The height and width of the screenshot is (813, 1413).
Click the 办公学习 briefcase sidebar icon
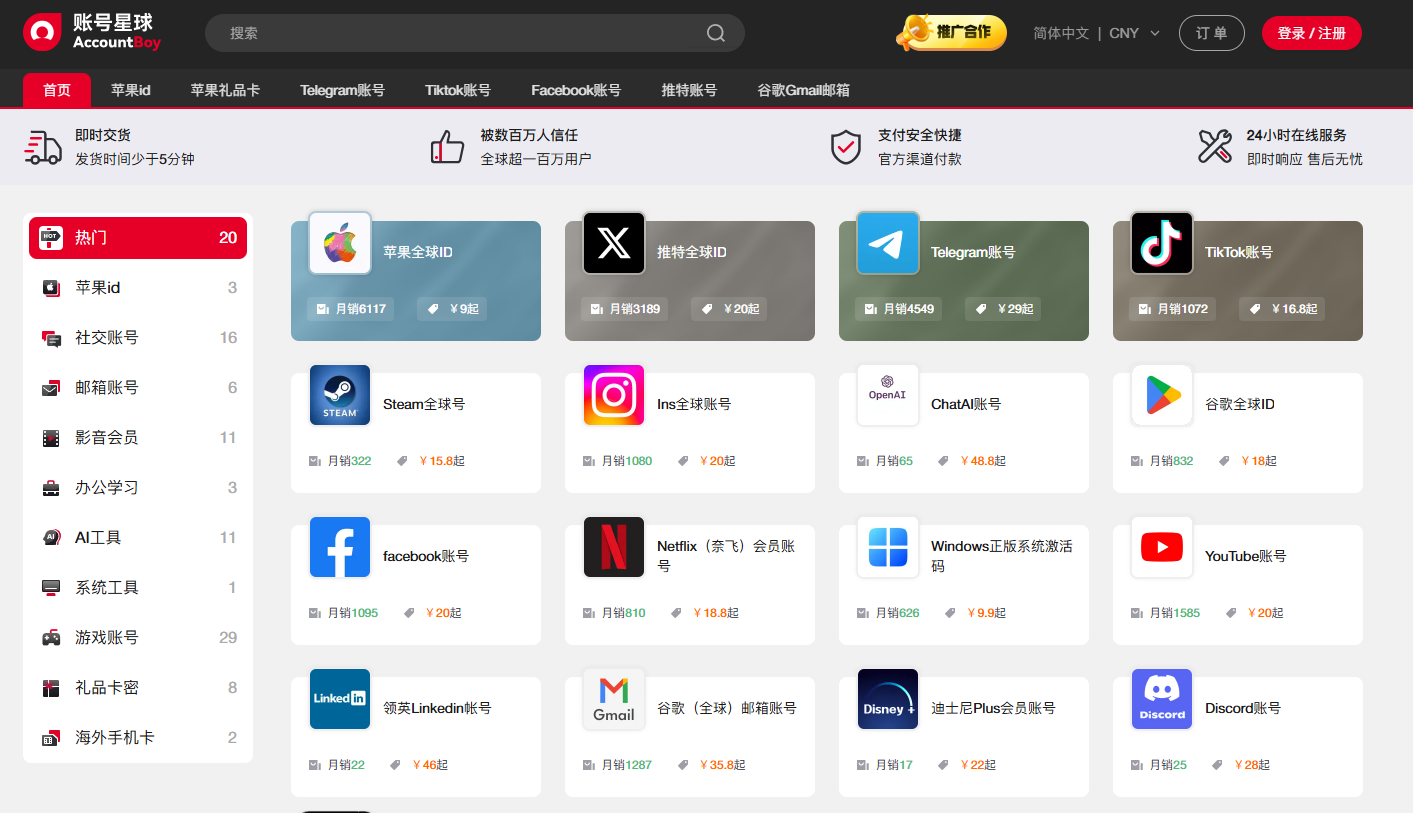(x=51, y=488)
